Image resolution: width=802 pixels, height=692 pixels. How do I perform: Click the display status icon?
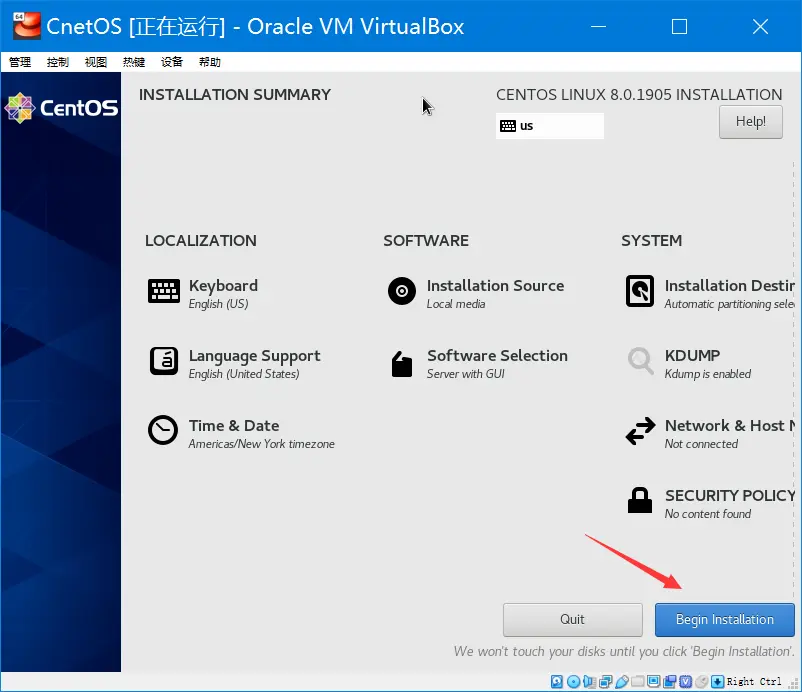(653, 682)
